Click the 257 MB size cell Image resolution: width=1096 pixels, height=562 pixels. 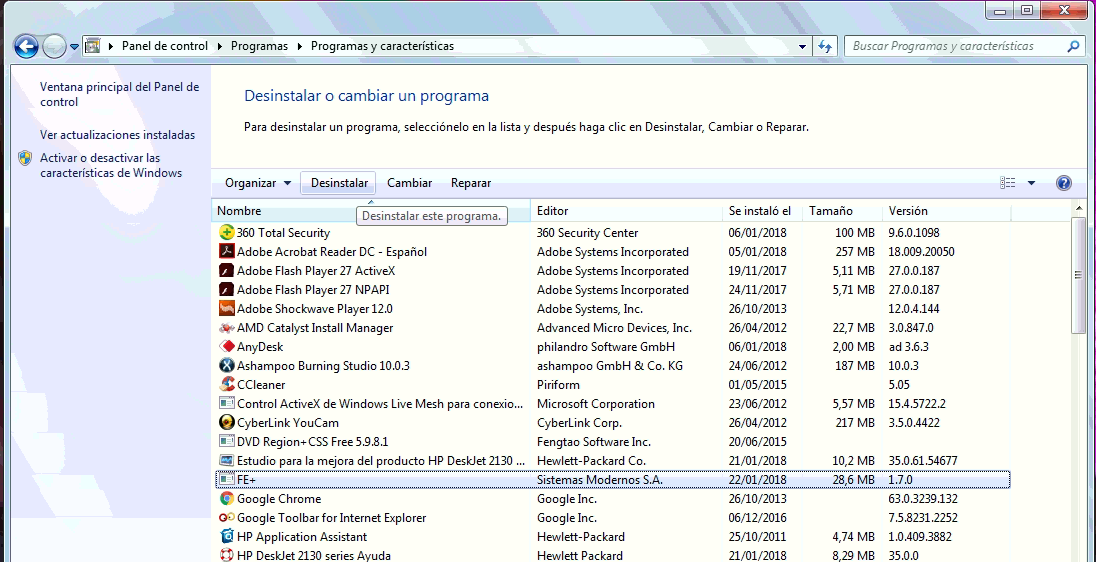[856, 252]
